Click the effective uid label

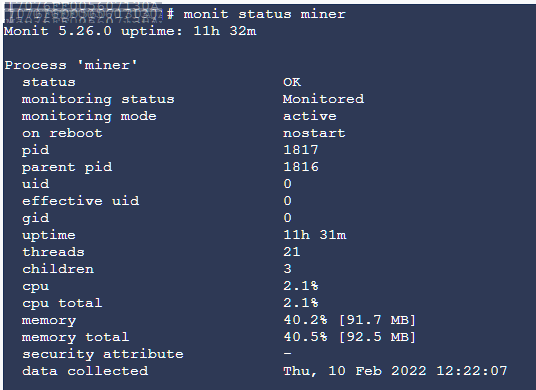point(81,201)
